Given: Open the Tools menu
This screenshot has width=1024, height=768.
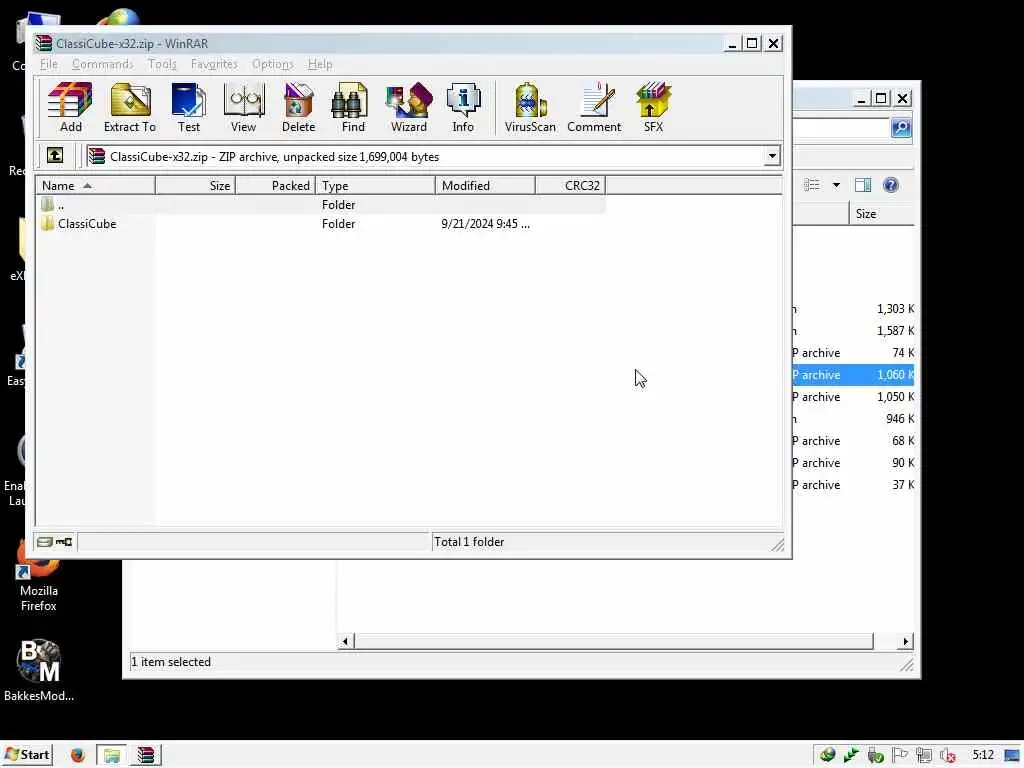Looking at the screenshot, I should tap(162, 64).
